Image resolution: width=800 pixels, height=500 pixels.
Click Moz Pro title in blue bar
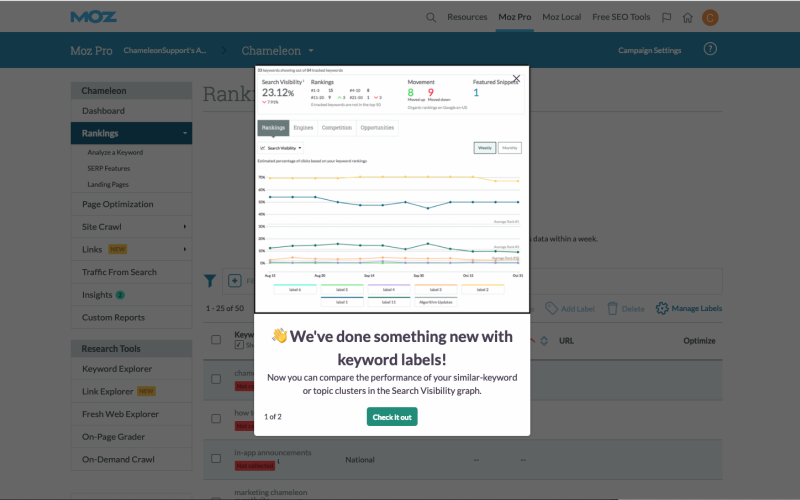click(x=91, y=51)
